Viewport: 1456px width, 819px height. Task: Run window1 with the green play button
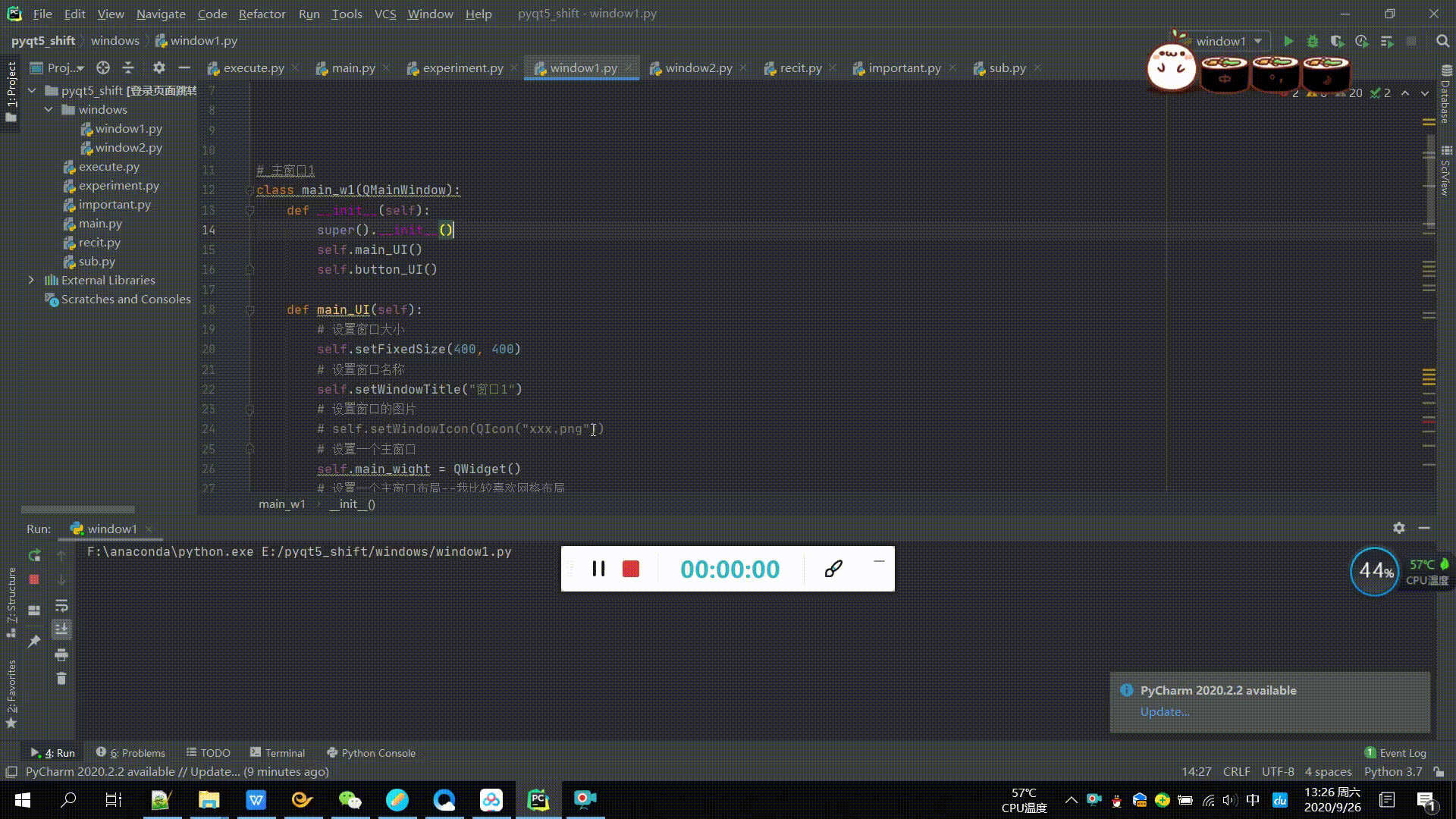tap(1288, 41)
